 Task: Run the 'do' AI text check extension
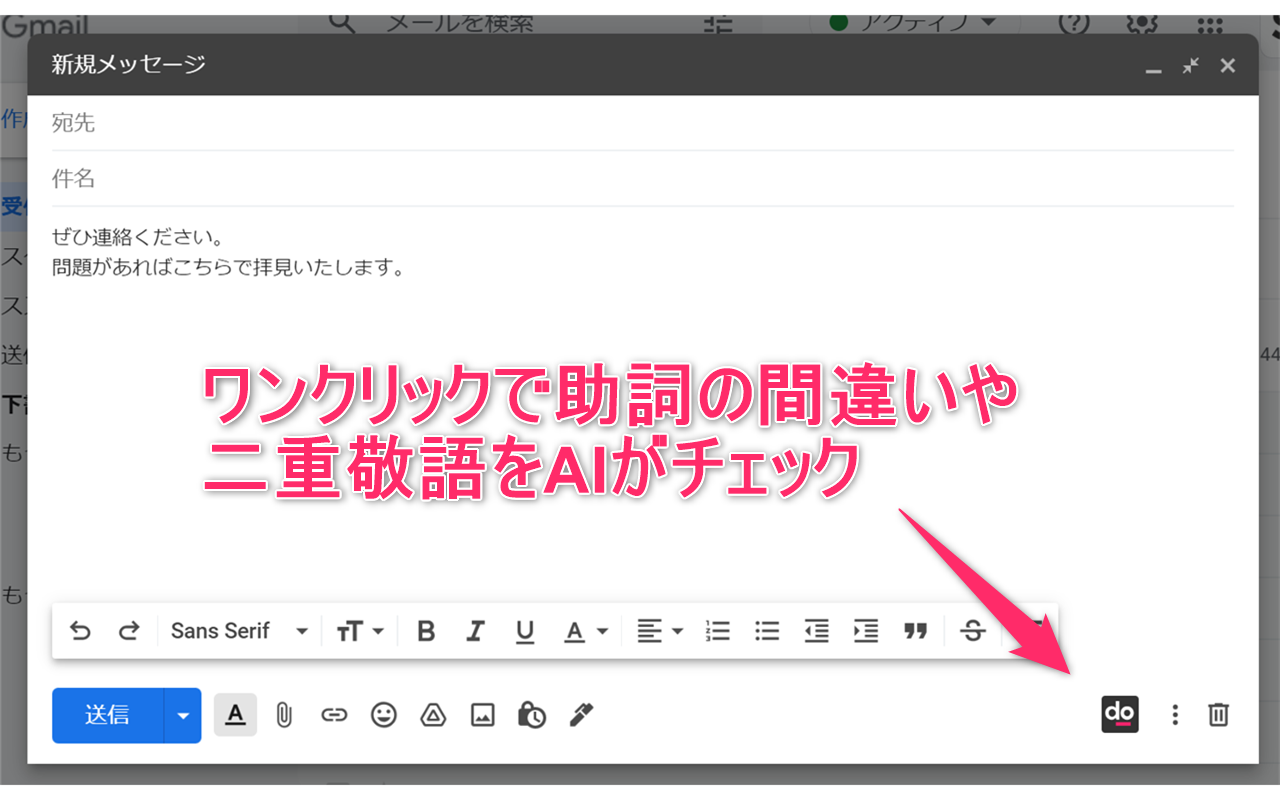point(1120,714)
